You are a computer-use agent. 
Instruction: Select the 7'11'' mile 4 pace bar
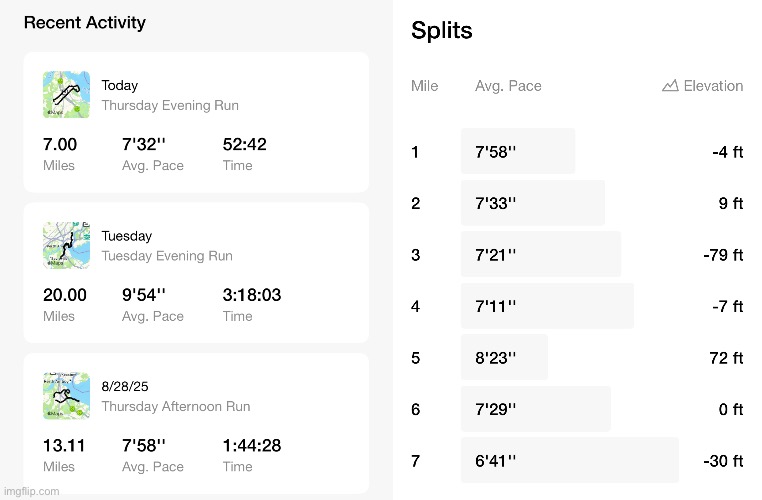[x=546, y=306]
